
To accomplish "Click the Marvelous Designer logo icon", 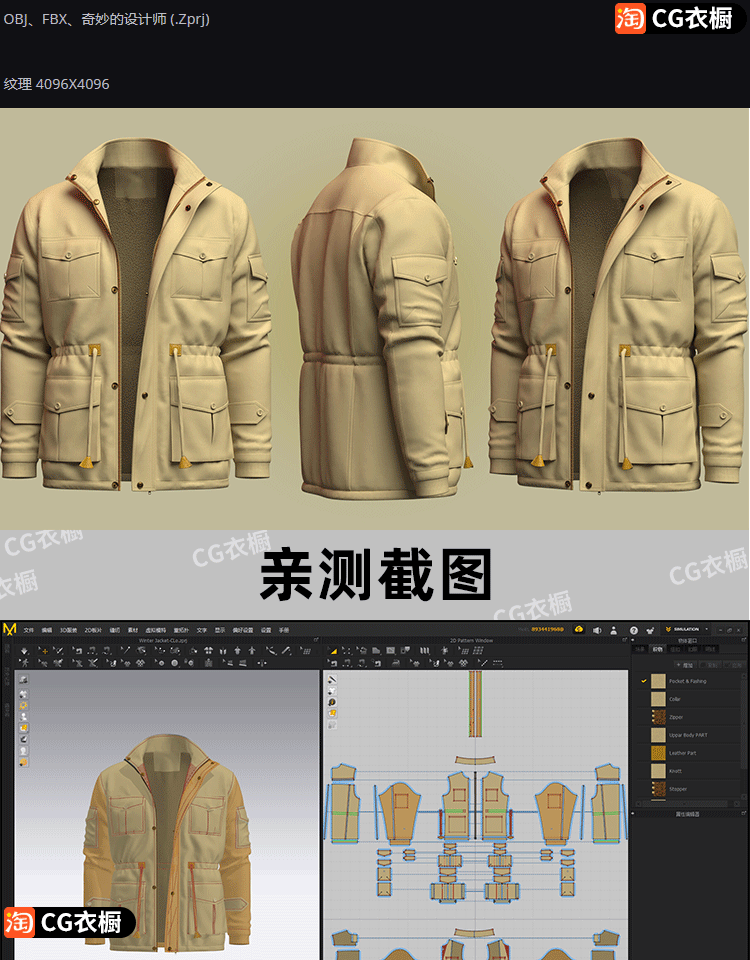I will tap(10, 629).
